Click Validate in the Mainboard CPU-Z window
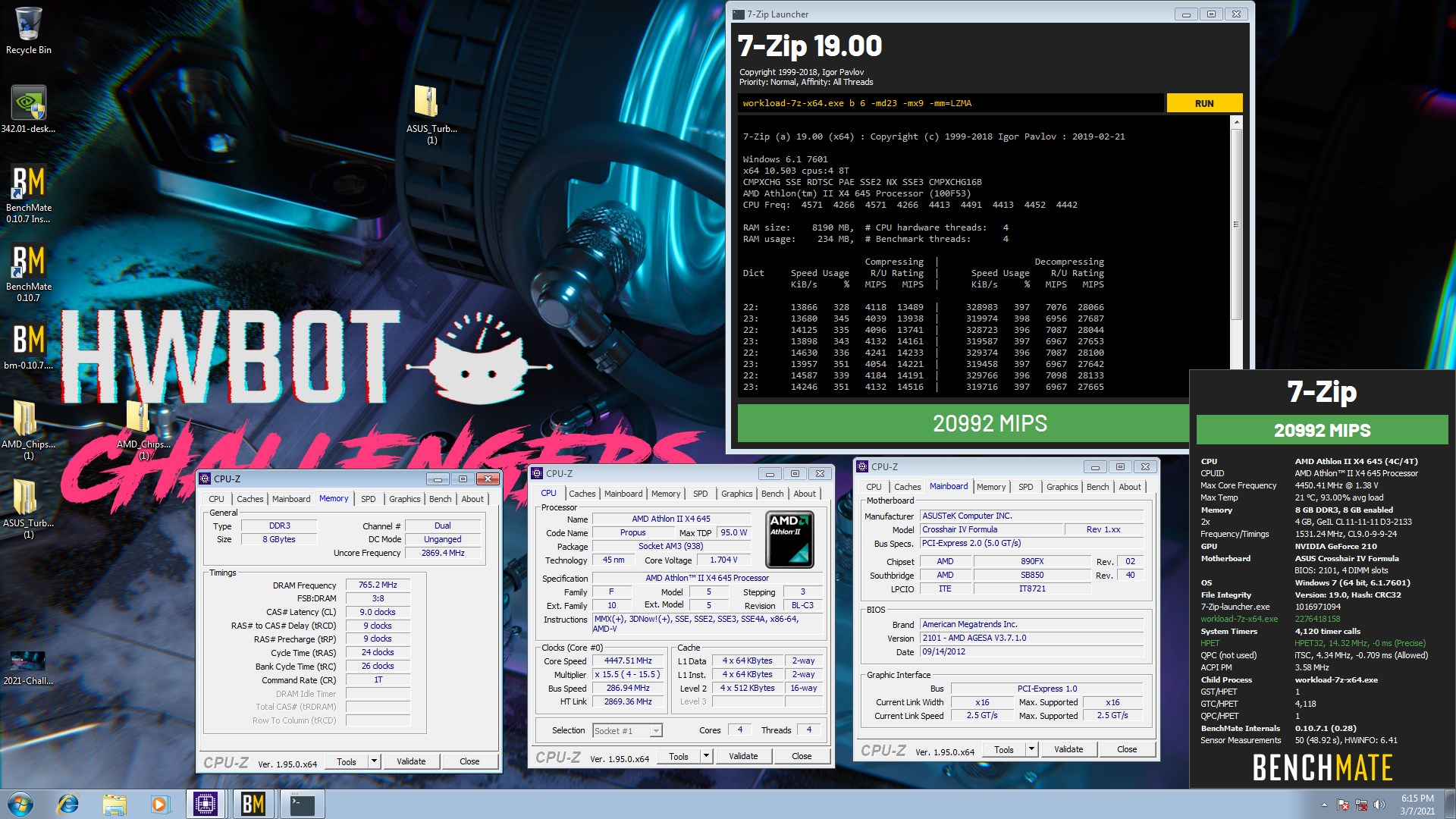The height and width of the screenshot is (819, 1456). point(1068,749)
